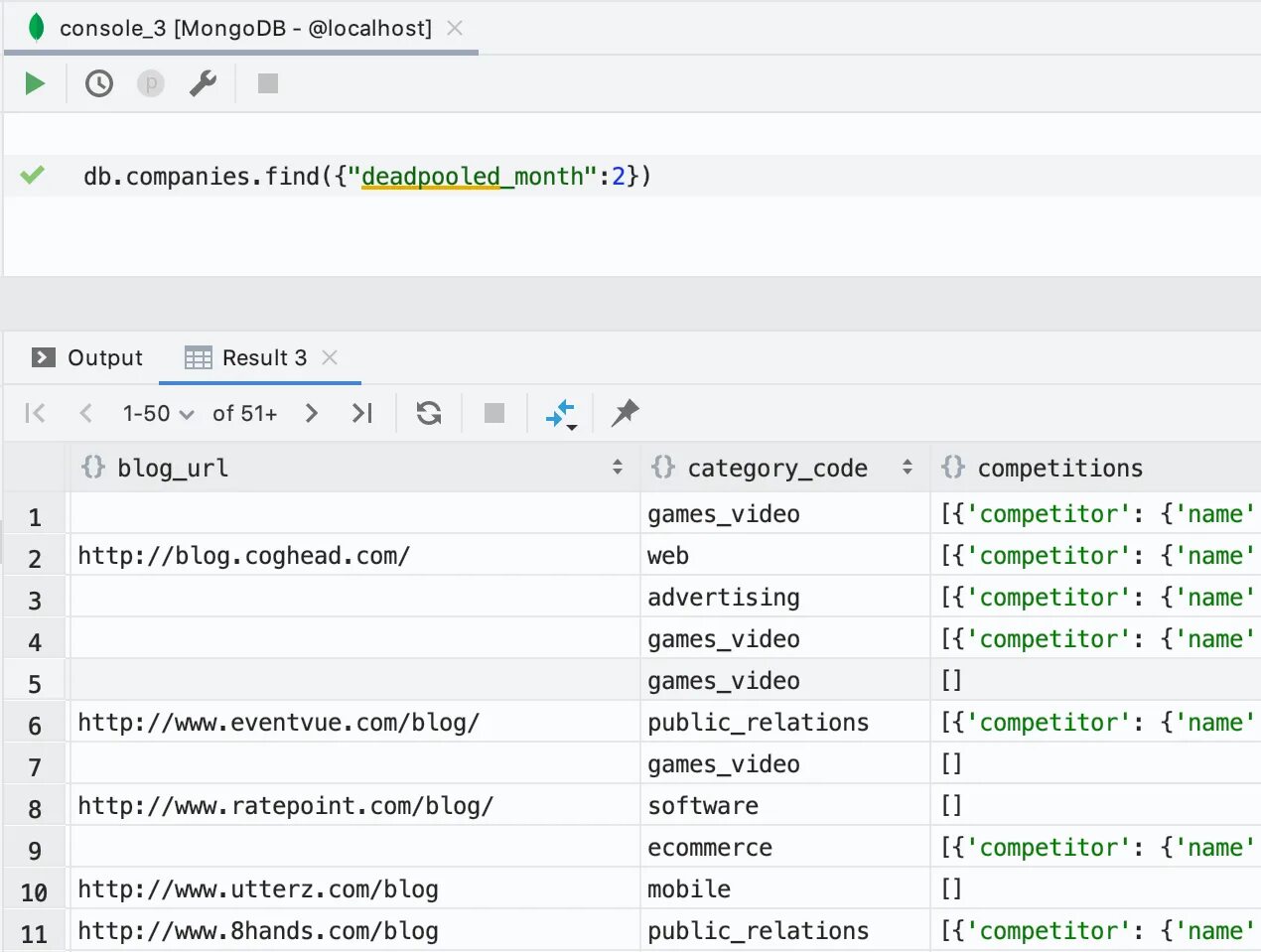The height and width of the screenshot is (952, 1261).
Task: Switch to the Output tab
Action: click(x=87, y=357)
